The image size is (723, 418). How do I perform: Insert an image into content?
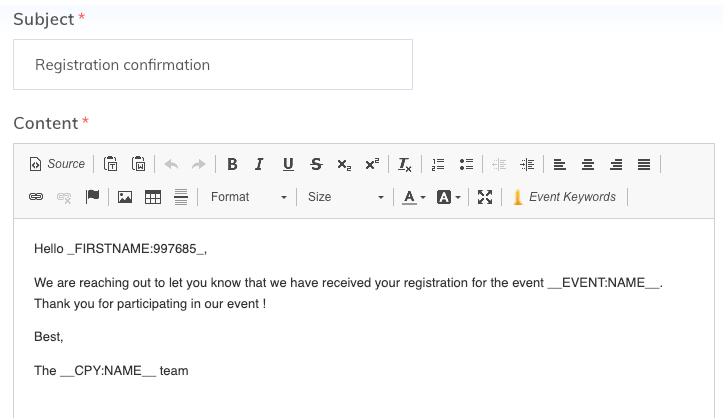pyautogui.click(x=125, y=197)
